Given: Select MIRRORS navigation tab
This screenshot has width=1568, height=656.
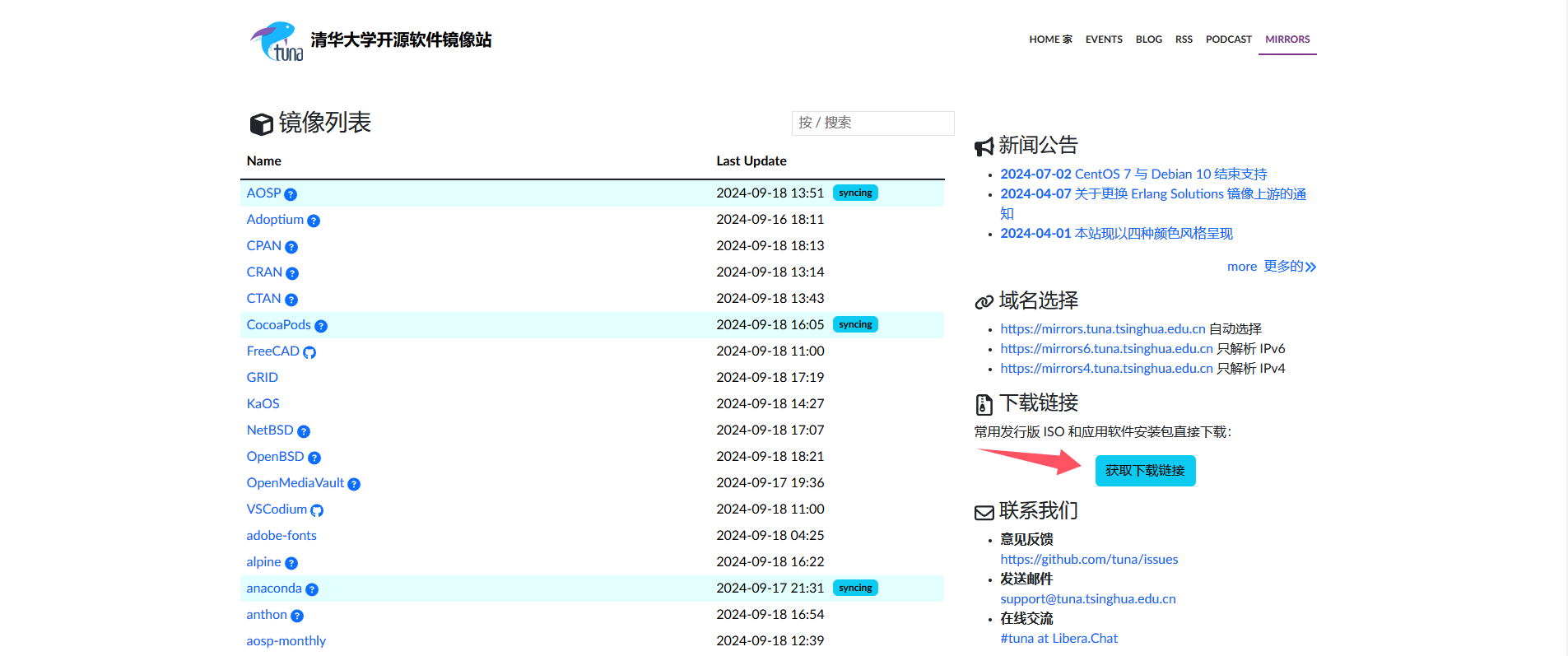Looking at the screenshot, I should (1287, 40).
